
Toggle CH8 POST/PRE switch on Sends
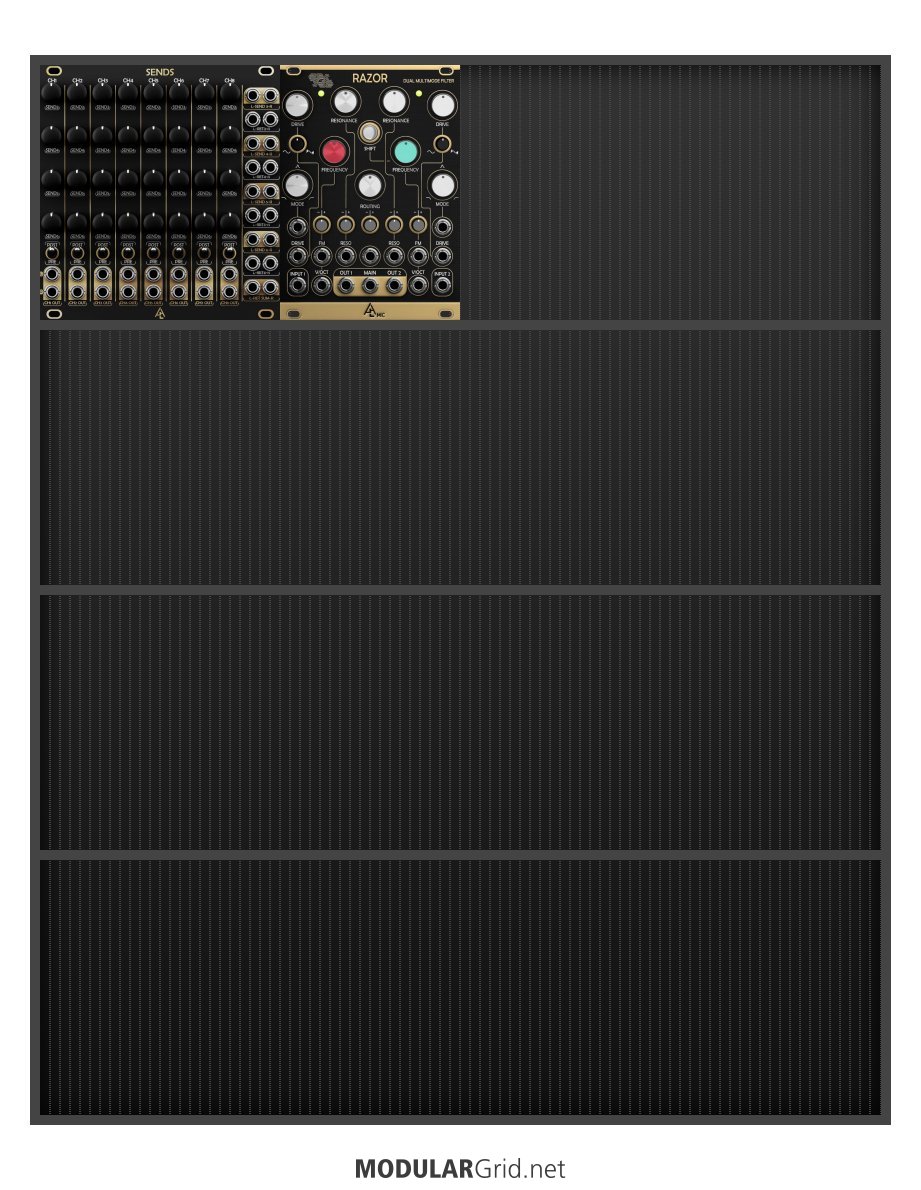[229, 253]
